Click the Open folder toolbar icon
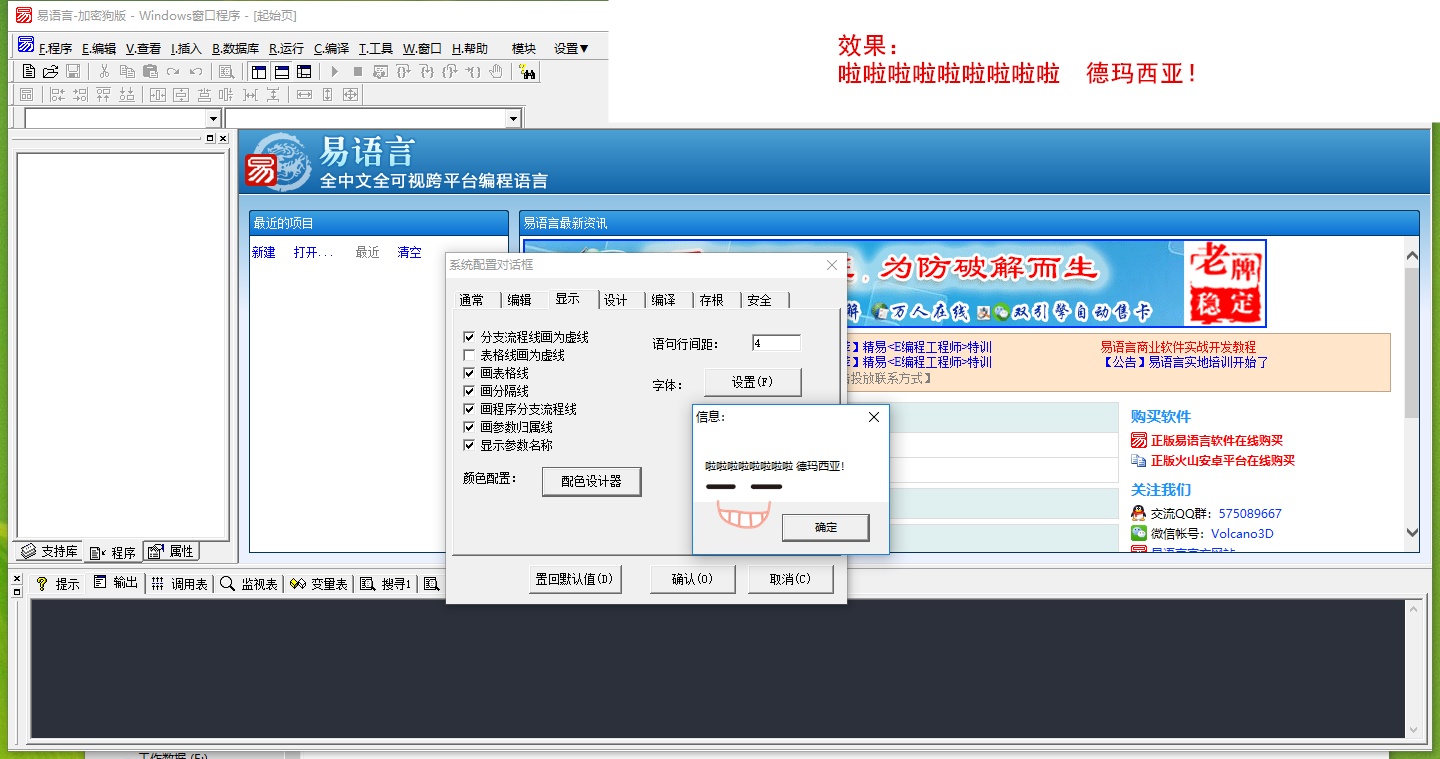Viewport: 1440px width, 759px height. click(x=51, y=72)
